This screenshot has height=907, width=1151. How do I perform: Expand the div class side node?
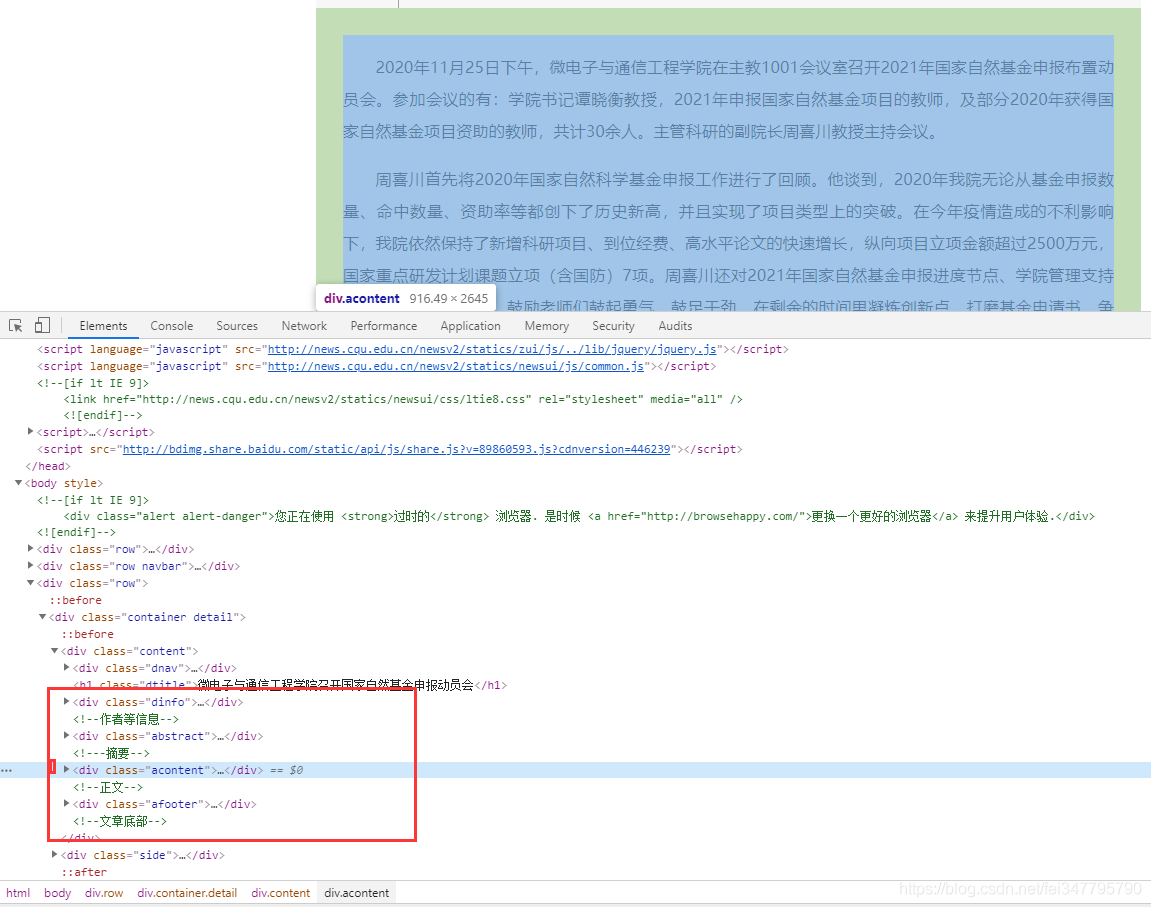tap(54, 854)
